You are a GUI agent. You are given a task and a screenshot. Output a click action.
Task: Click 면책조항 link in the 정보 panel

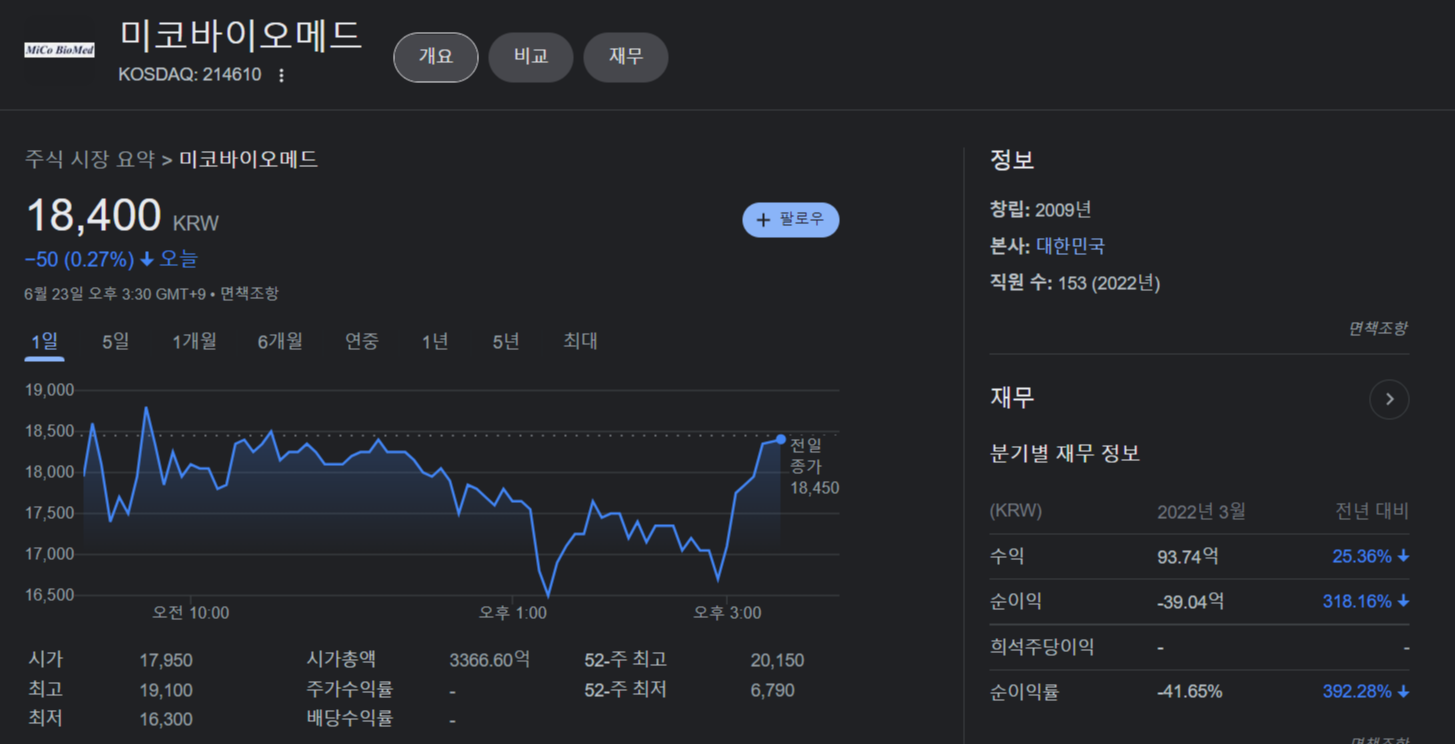pyautogui.click(x=1378, y=328)
